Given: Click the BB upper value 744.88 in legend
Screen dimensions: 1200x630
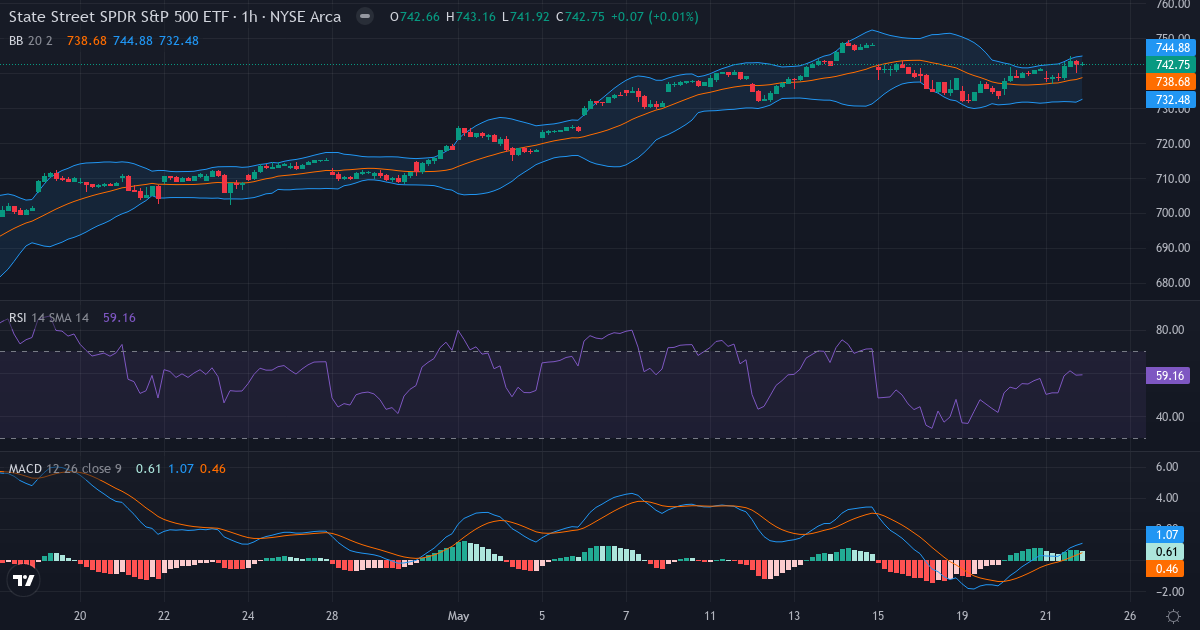Looking at the screenshot, I should pyautogui.click(x=133, y=40).
